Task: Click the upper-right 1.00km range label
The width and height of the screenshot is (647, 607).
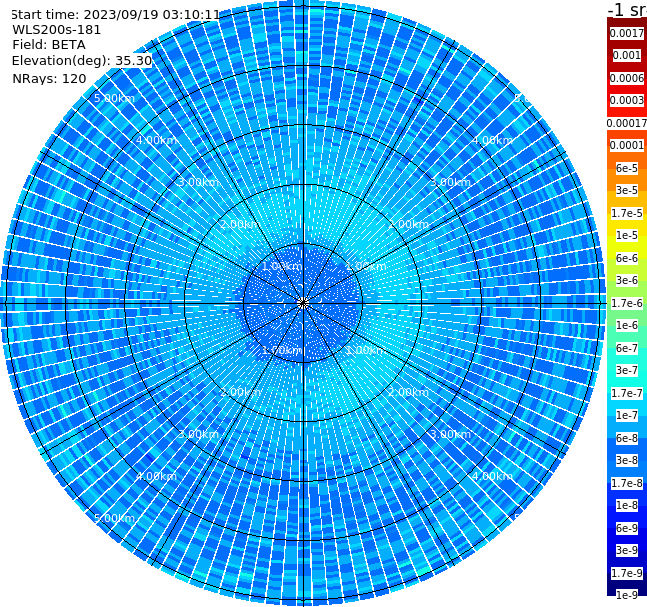Action: coord(366,266)
